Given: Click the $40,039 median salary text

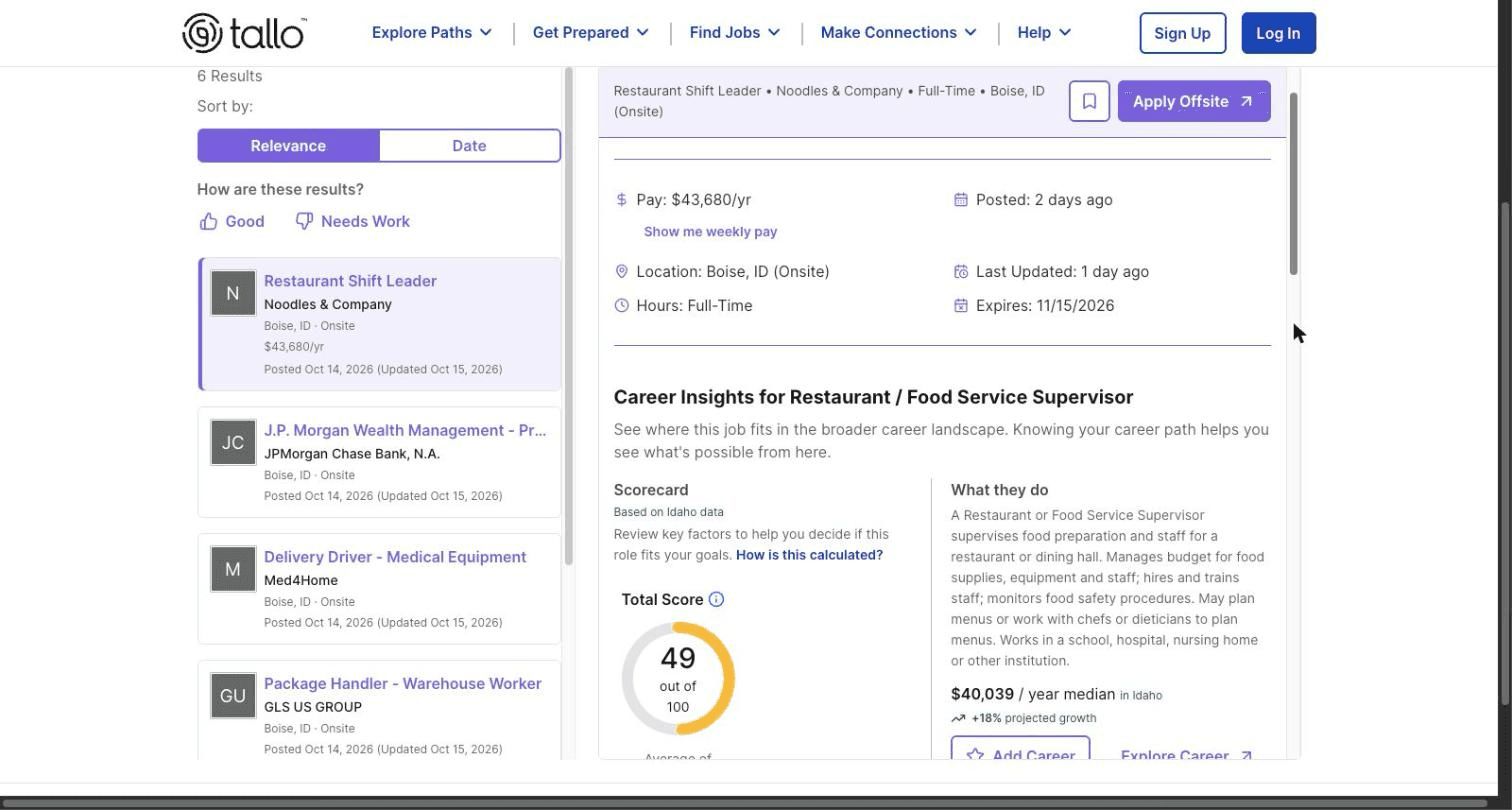Looking at the screenshot, I should coord(982,694).
